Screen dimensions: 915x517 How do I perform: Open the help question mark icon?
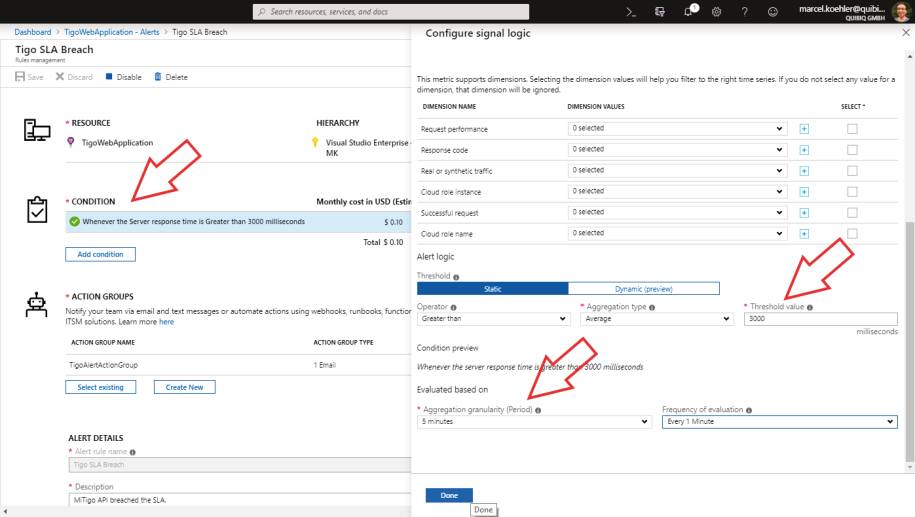(x=745, y=12)
